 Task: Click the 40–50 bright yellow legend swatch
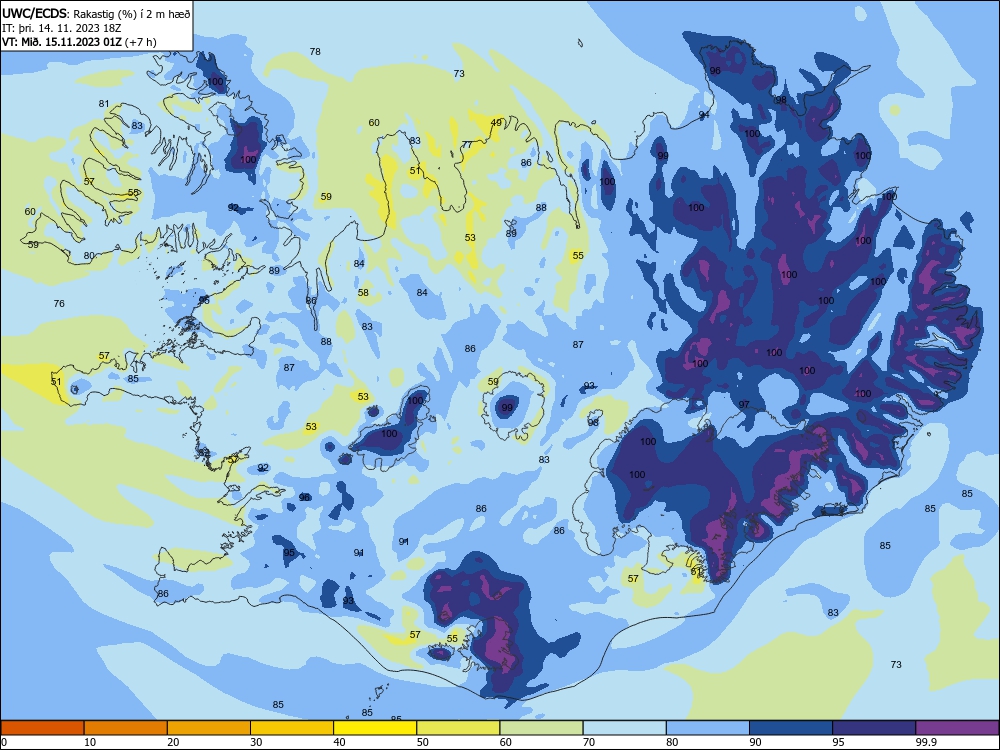point(375,727)
